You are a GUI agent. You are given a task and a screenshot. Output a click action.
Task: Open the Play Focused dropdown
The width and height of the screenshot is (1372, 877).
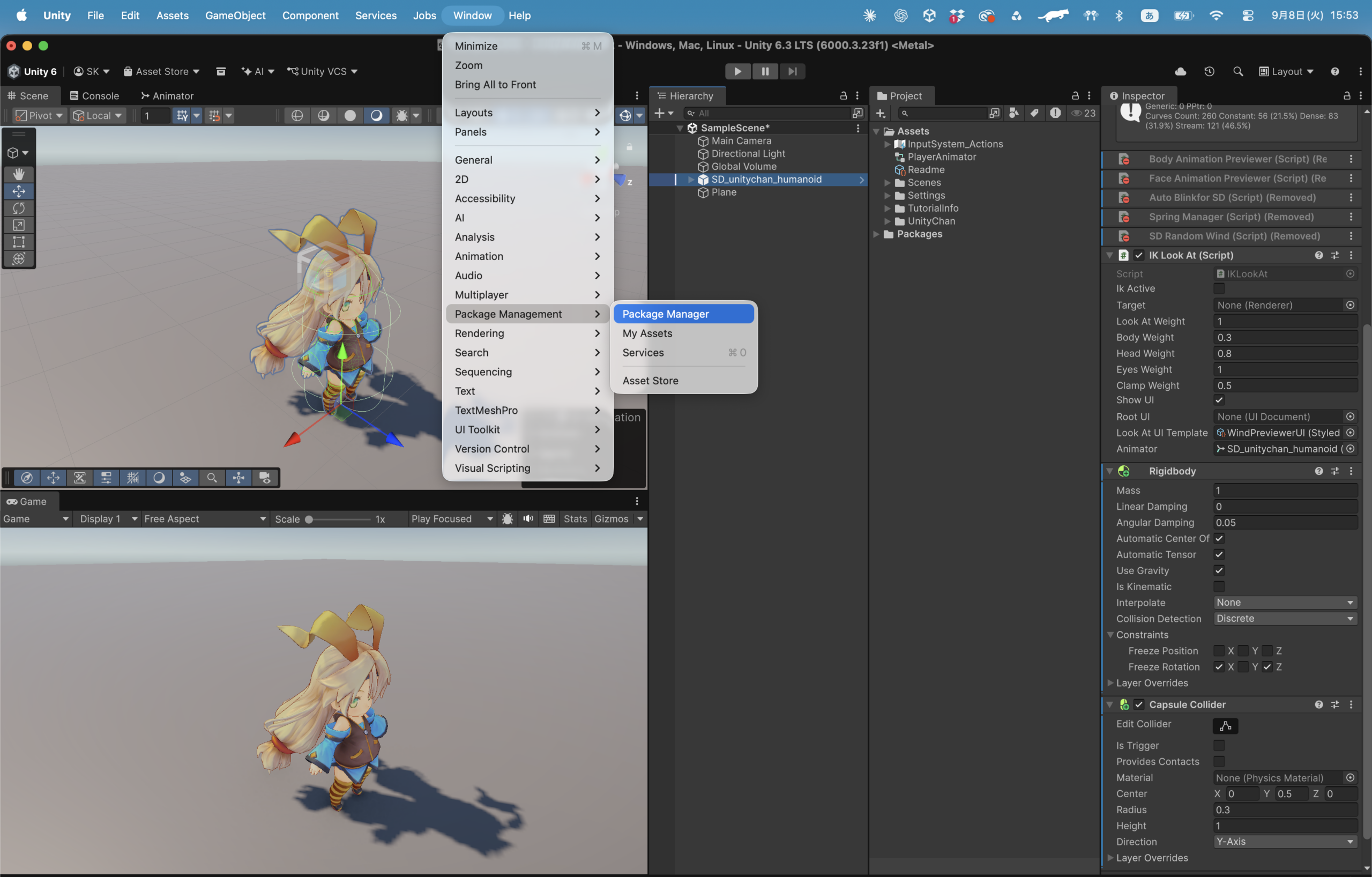pos(452,518)
